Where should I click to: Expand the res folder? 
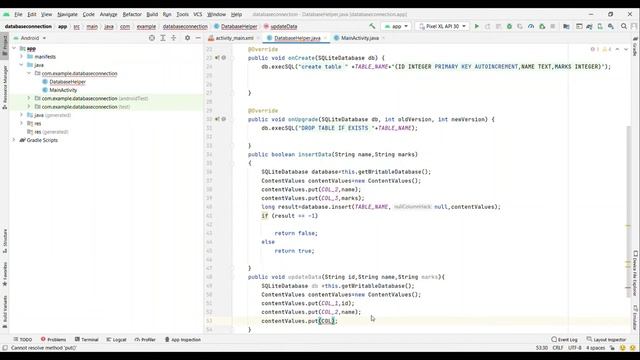[22, 123]
